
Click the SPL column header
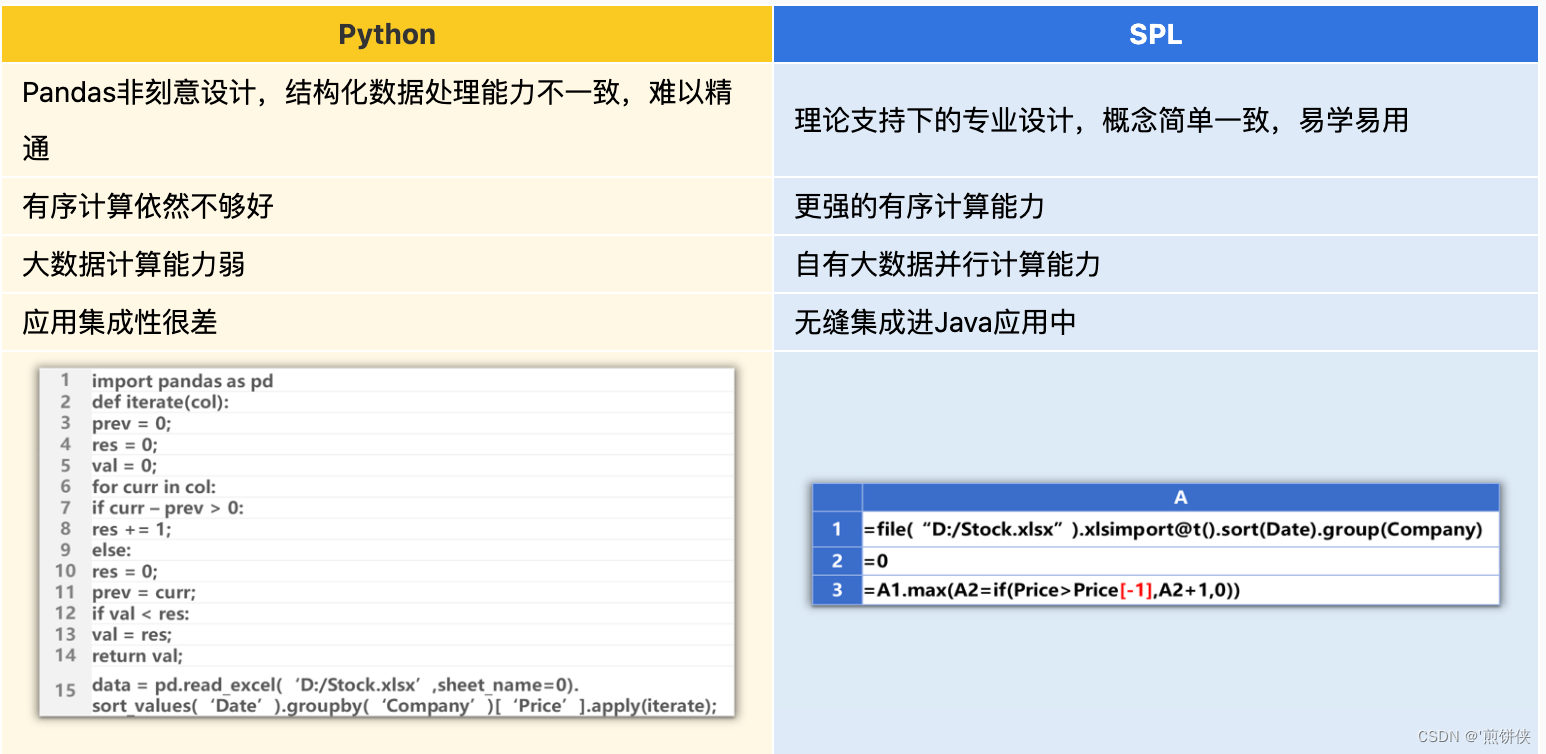click(1156, 33)
